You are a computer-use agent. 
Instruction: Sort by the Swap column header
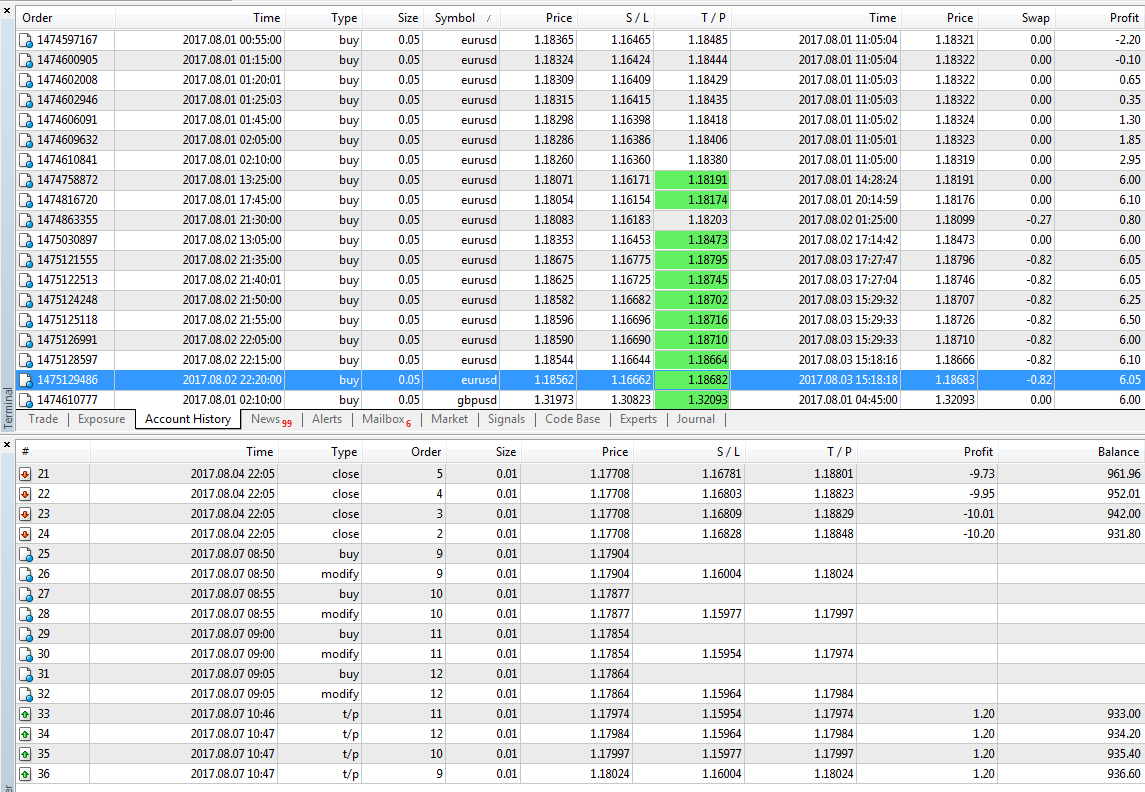[x=1016, y=18]
